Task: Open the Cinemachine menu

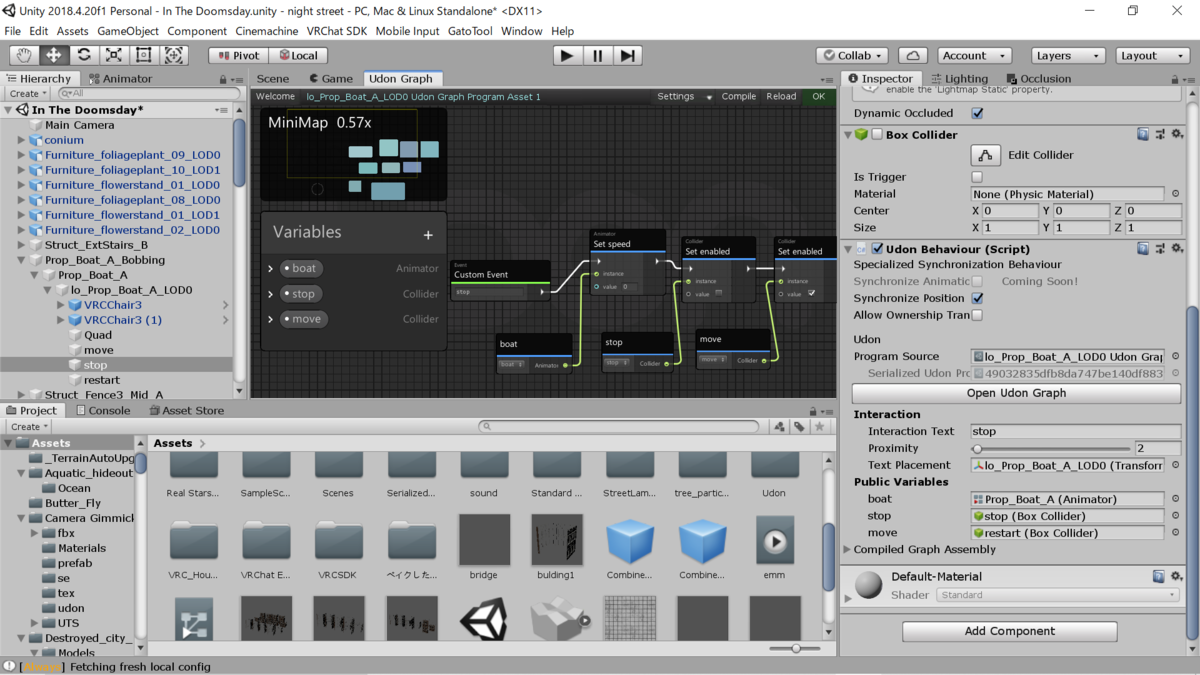Action: 267,31
